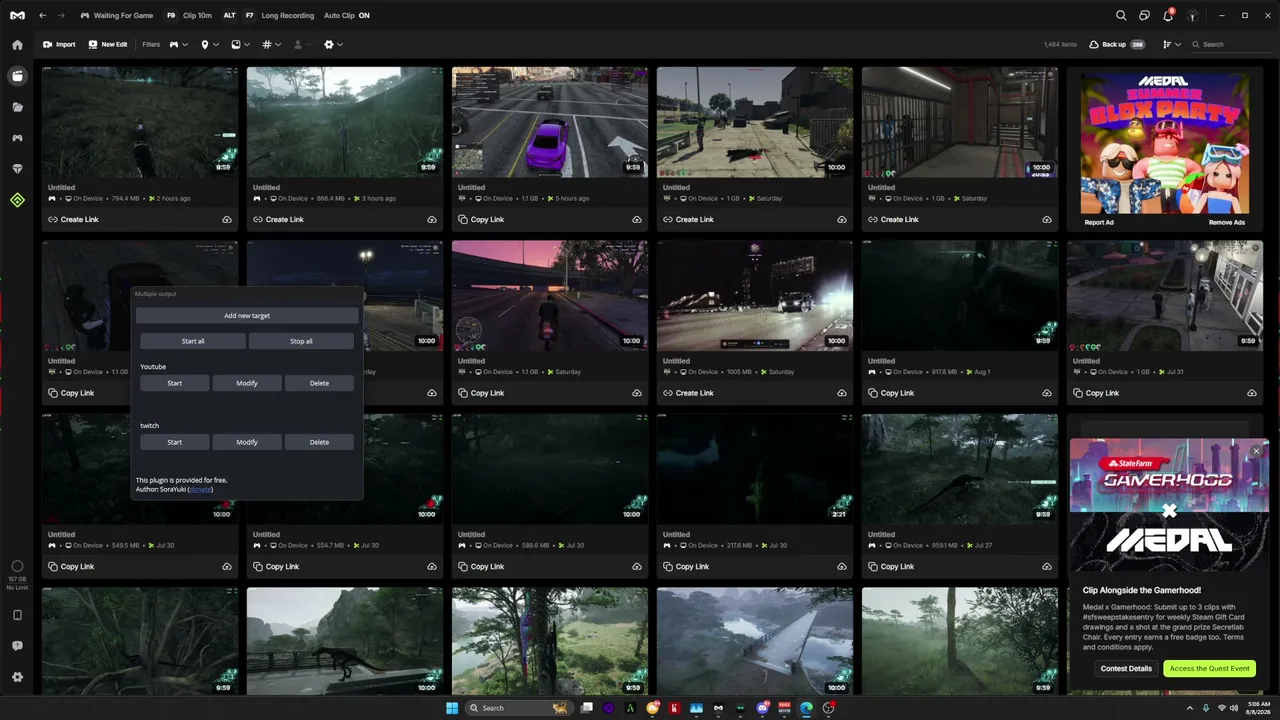Go back with the left arrow
Image resolution: width=1280 pixels, height=720 pixels.
click(x=42, y=15)
